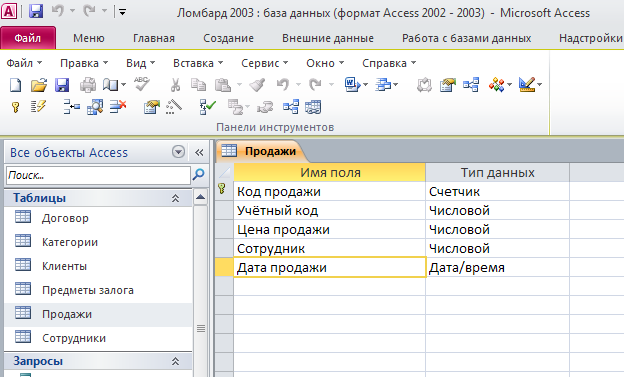Click the Save floppy icon in the toolbar

62,85
